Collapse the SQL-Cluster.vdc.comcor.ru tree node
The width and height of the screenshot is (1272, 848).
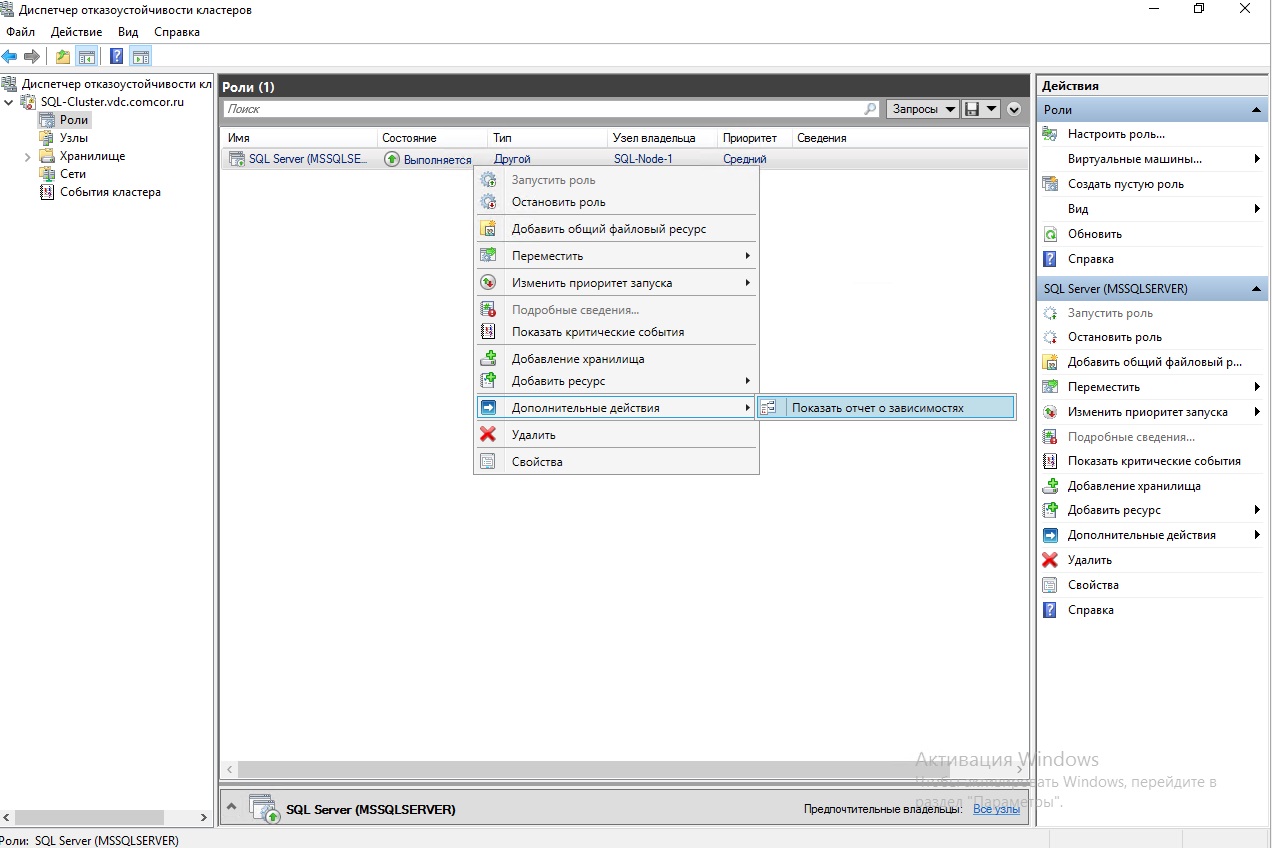[x=9, y=102]
